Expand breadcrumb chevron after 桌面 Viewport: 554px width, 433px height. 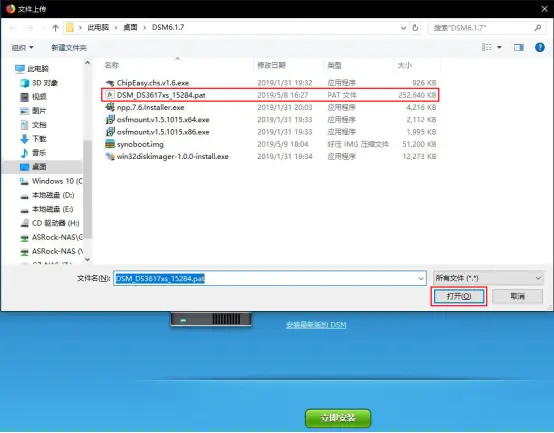[145, 28]
